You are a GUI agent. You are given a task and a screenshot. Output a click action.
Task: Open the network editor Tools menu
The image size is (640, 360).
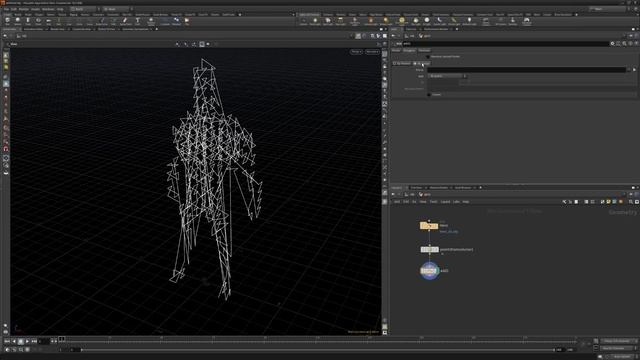(433, 202)
